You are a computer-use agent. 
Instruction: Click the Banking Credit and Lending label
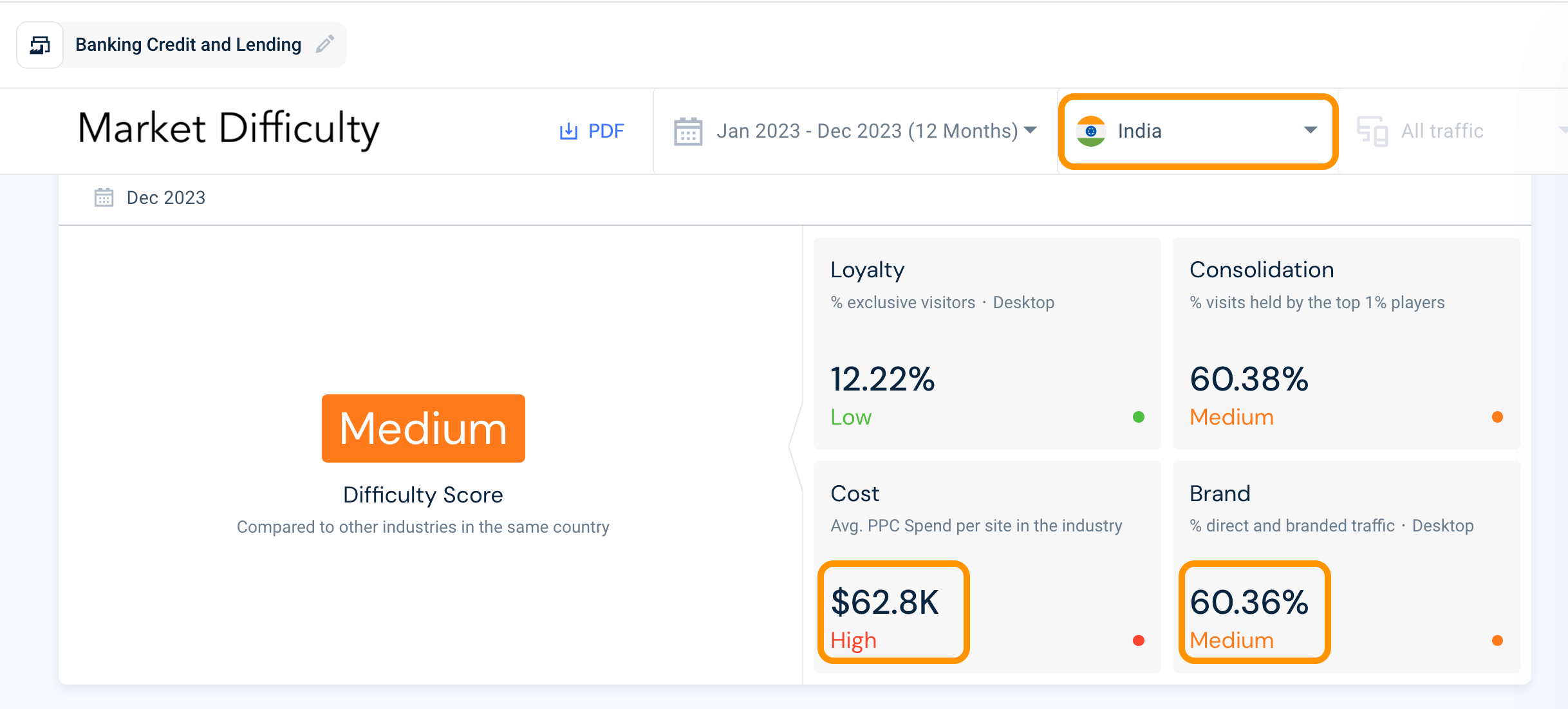(189, 44)
